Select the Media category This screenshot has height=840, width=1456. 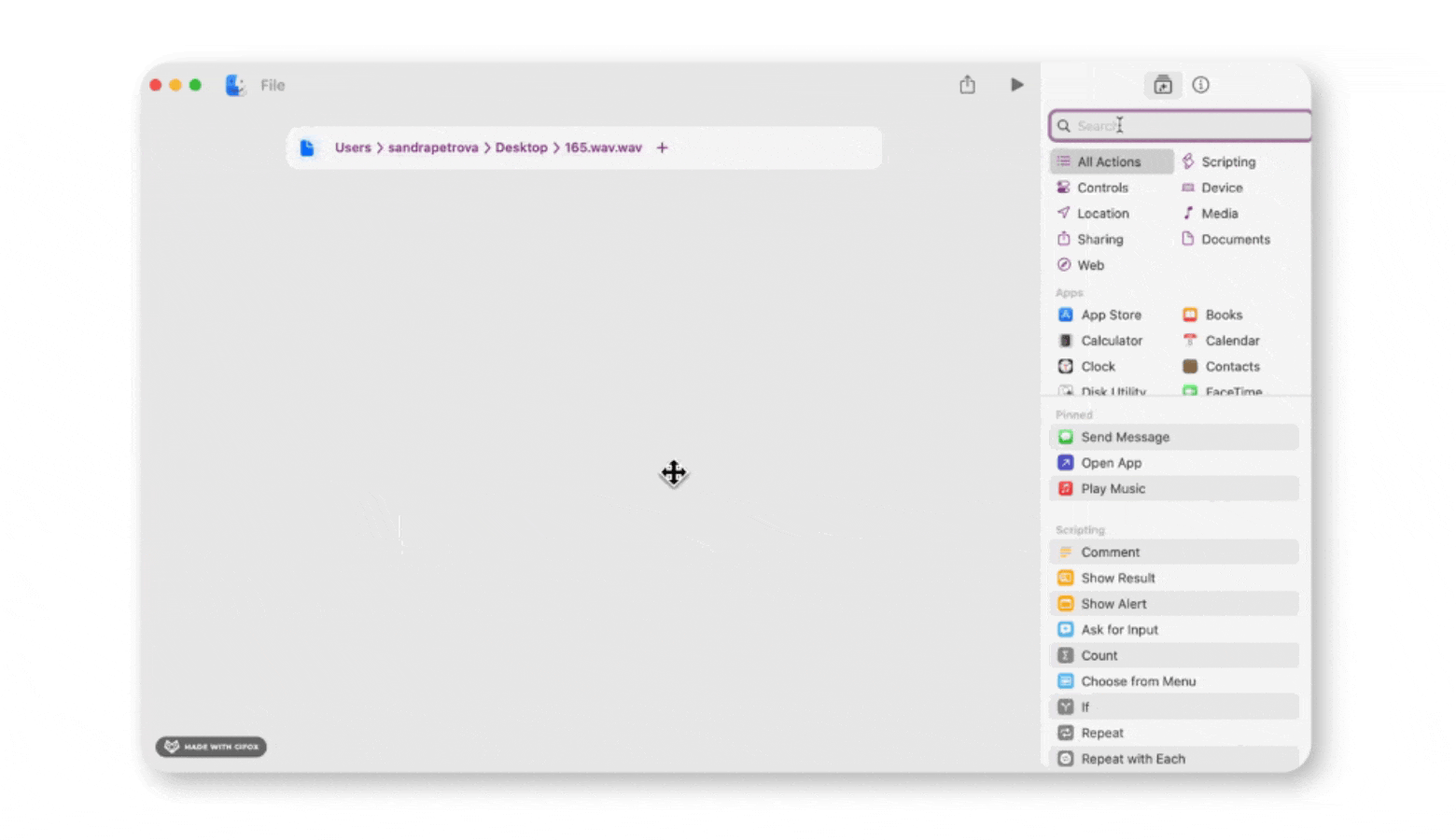point(1210,214)
